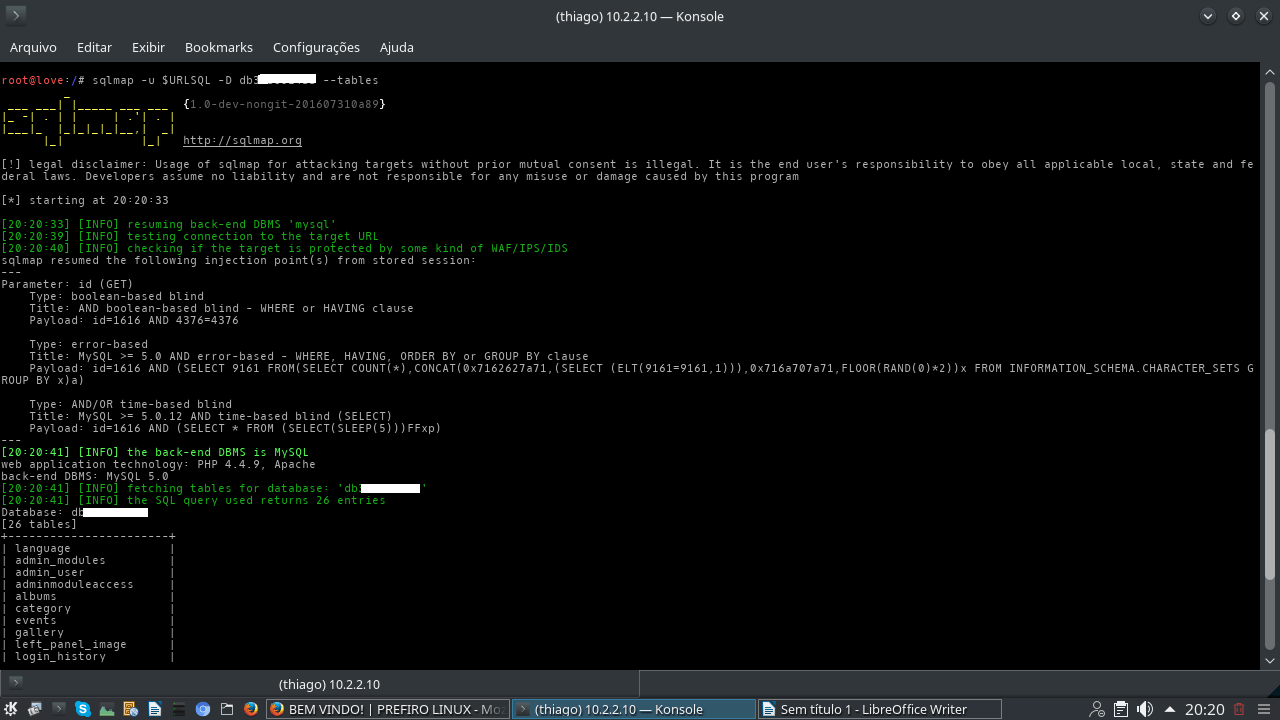The height and width of the screenshot is (720, 1280).
Task: Click the 'login_history' table row
Action: pyautogui.click(x=88, y=656)
